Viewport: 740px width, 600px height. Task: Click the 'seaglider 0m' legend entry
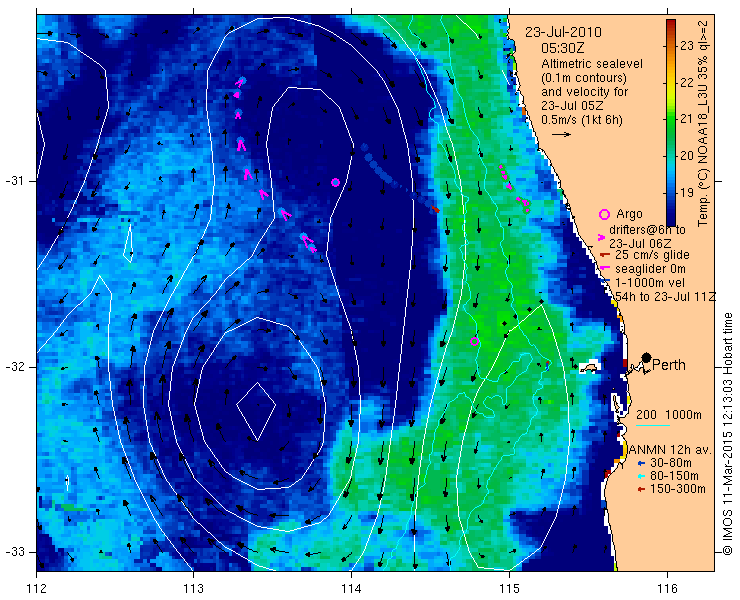tap(650, 269)
